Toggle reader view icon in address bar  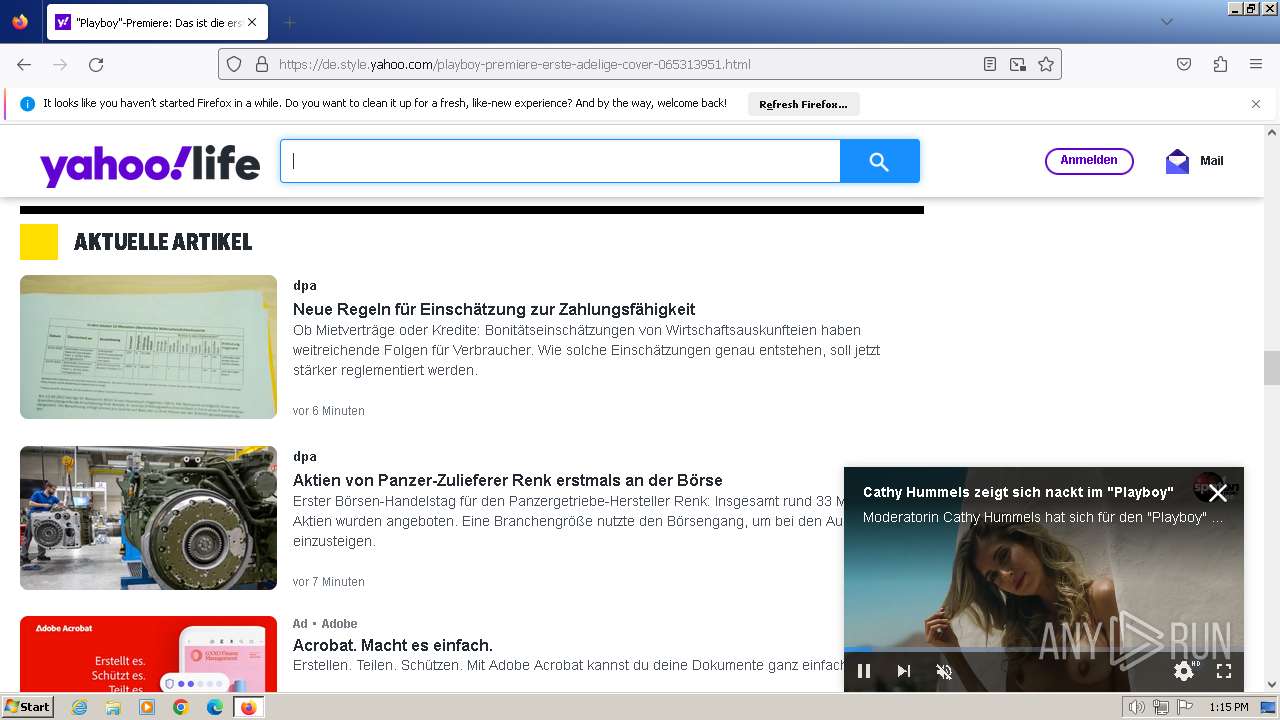[990, 64]
